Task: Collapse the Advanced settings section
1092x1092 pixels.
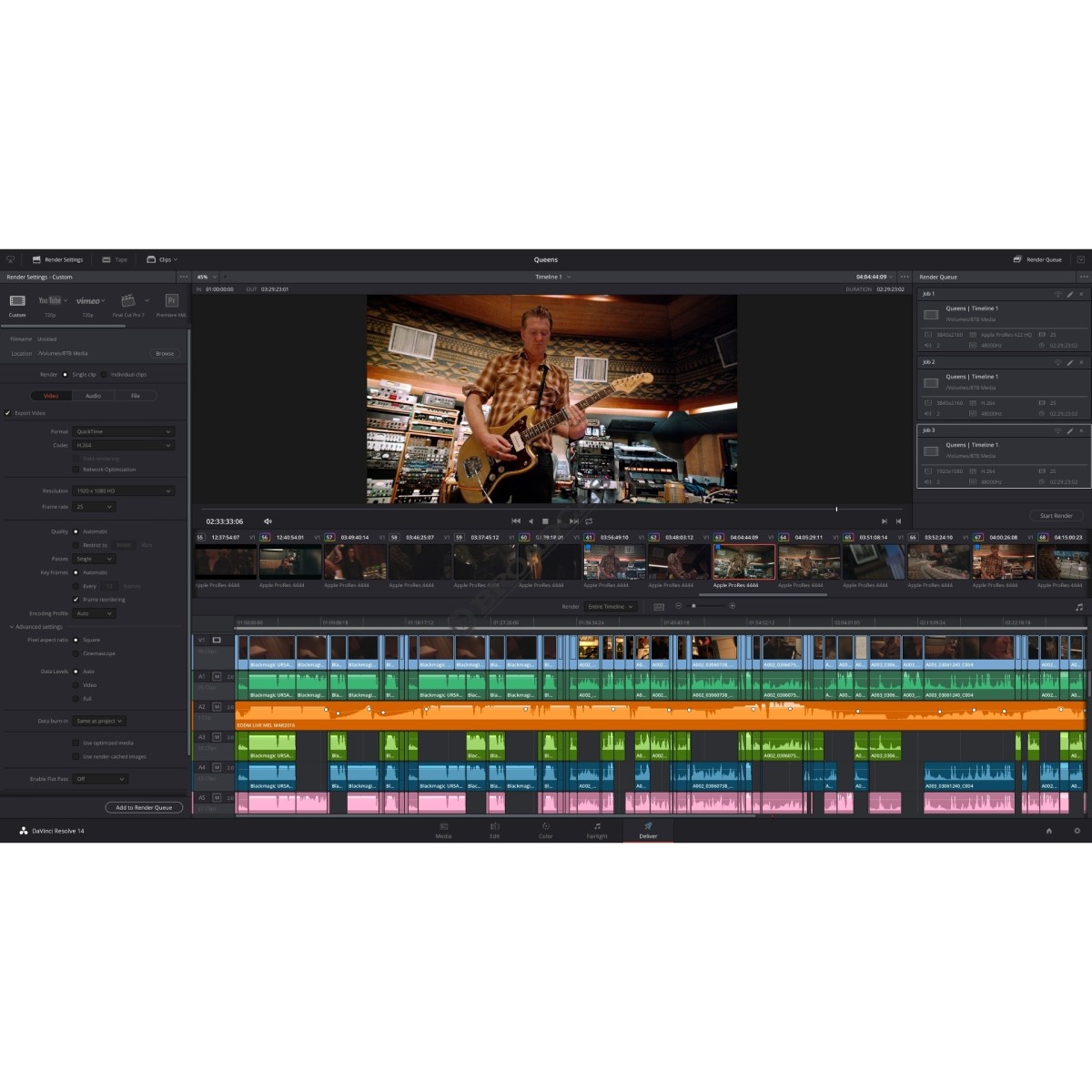Action: tap(12, 627)
